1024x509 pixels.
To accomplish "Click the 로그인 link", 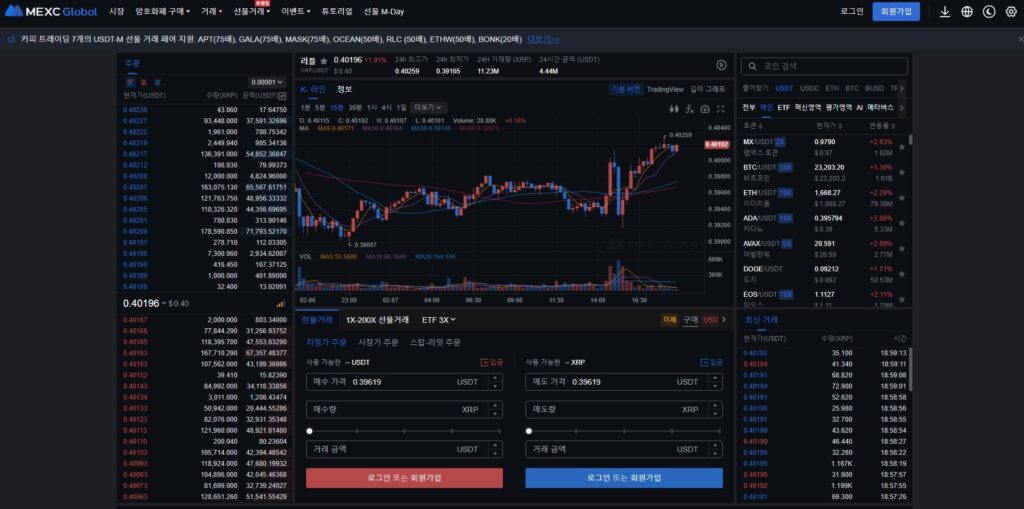I will 852,12.
